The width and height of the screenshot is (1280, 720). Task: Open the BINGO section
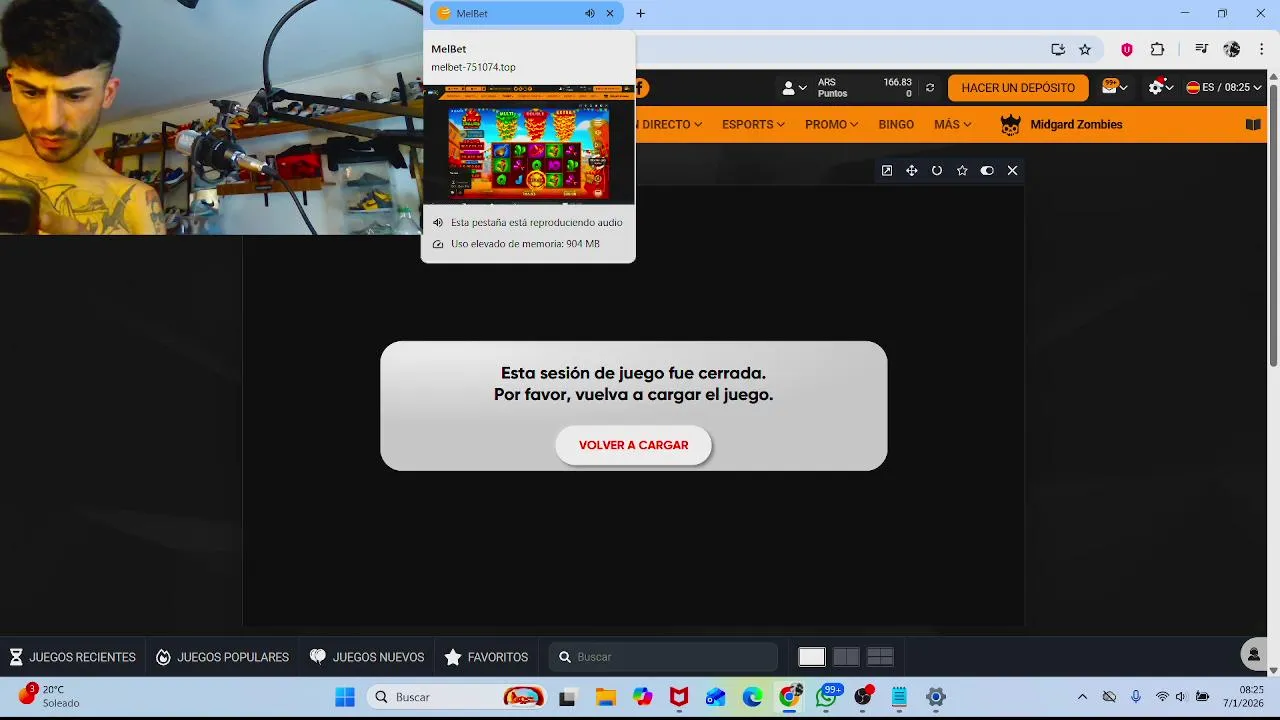[x=896, y=125]
